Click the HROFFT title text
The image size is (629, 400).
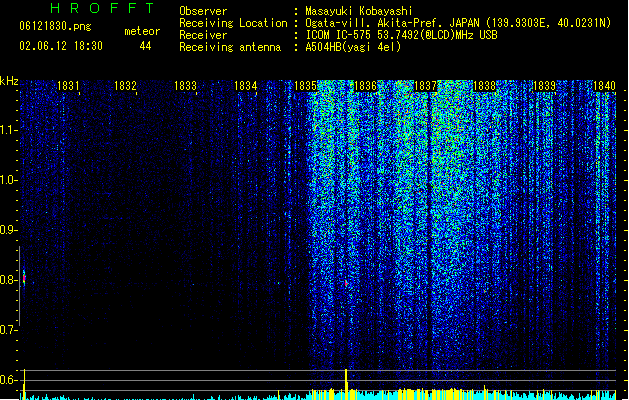click(x=102, y=8)
